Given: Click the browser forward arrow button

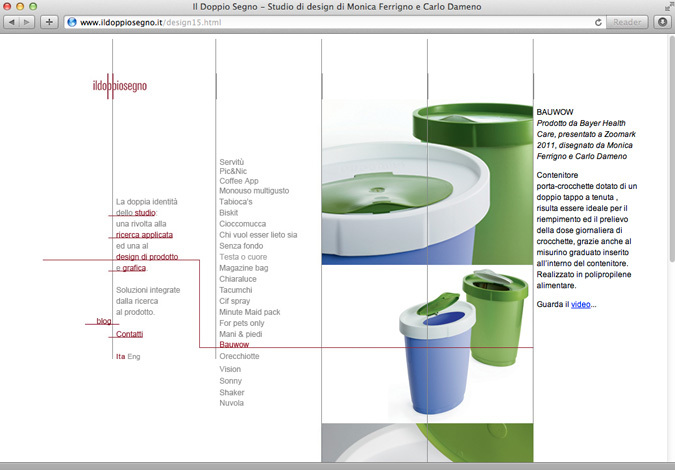Looking at the screenshot, I should (x=28, y=22).
